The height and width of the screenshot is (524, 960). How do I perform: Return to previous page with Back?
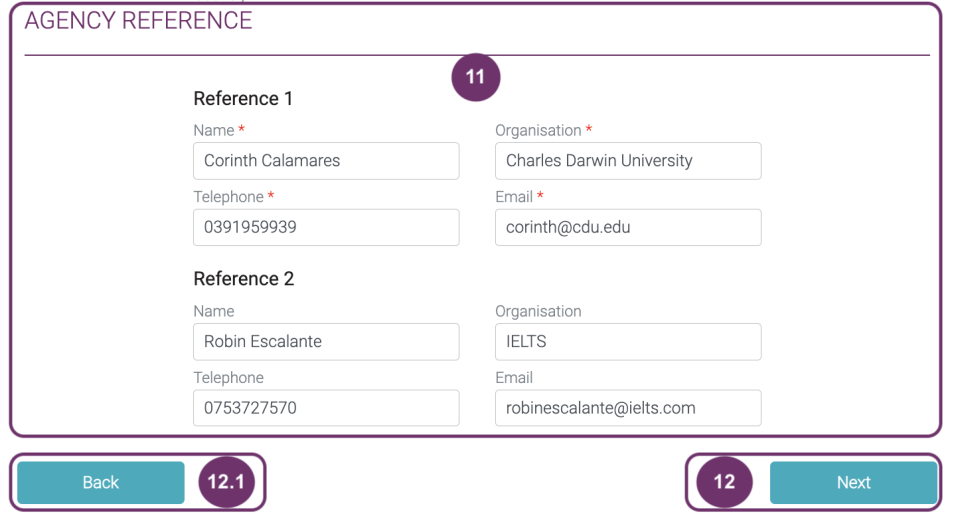(x=101, y=483)
